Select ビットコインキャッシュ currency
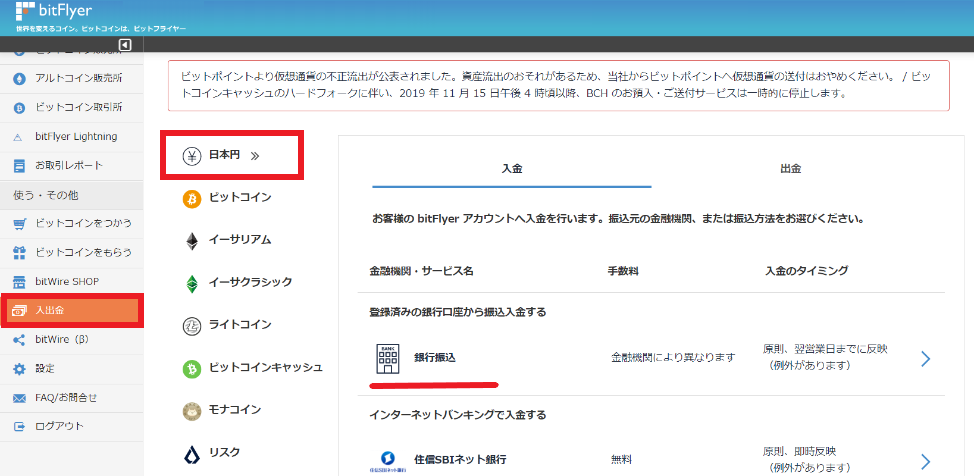Viewport: 974px width, 476px height. click(x=266, y=368)
